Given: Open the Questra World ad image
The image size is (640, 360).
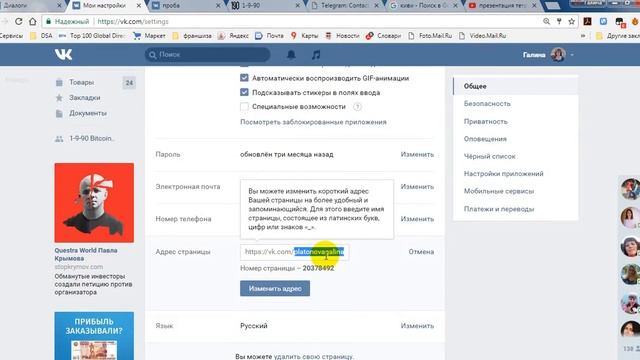Looking at the screenshot, I should 94,203.
